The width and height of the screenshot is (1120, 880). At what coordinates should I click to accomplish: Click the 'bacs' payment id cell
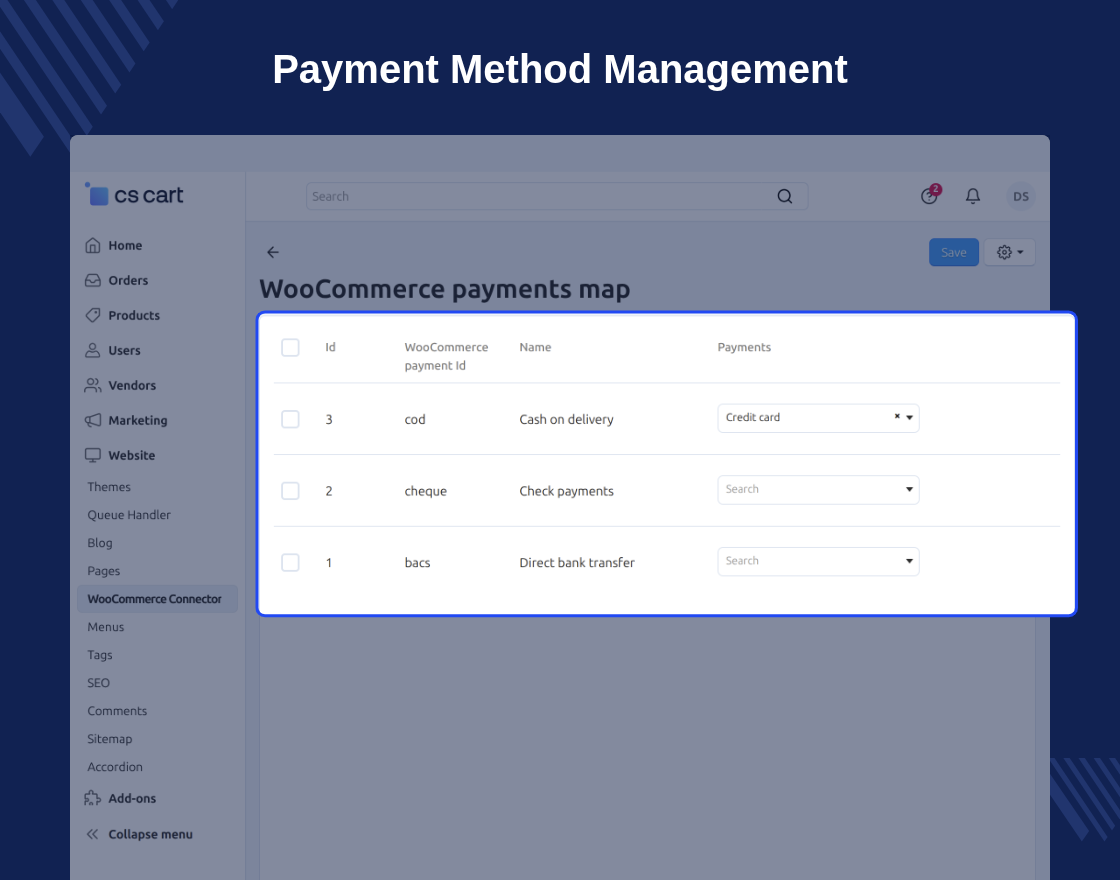[x=417, y=562]
